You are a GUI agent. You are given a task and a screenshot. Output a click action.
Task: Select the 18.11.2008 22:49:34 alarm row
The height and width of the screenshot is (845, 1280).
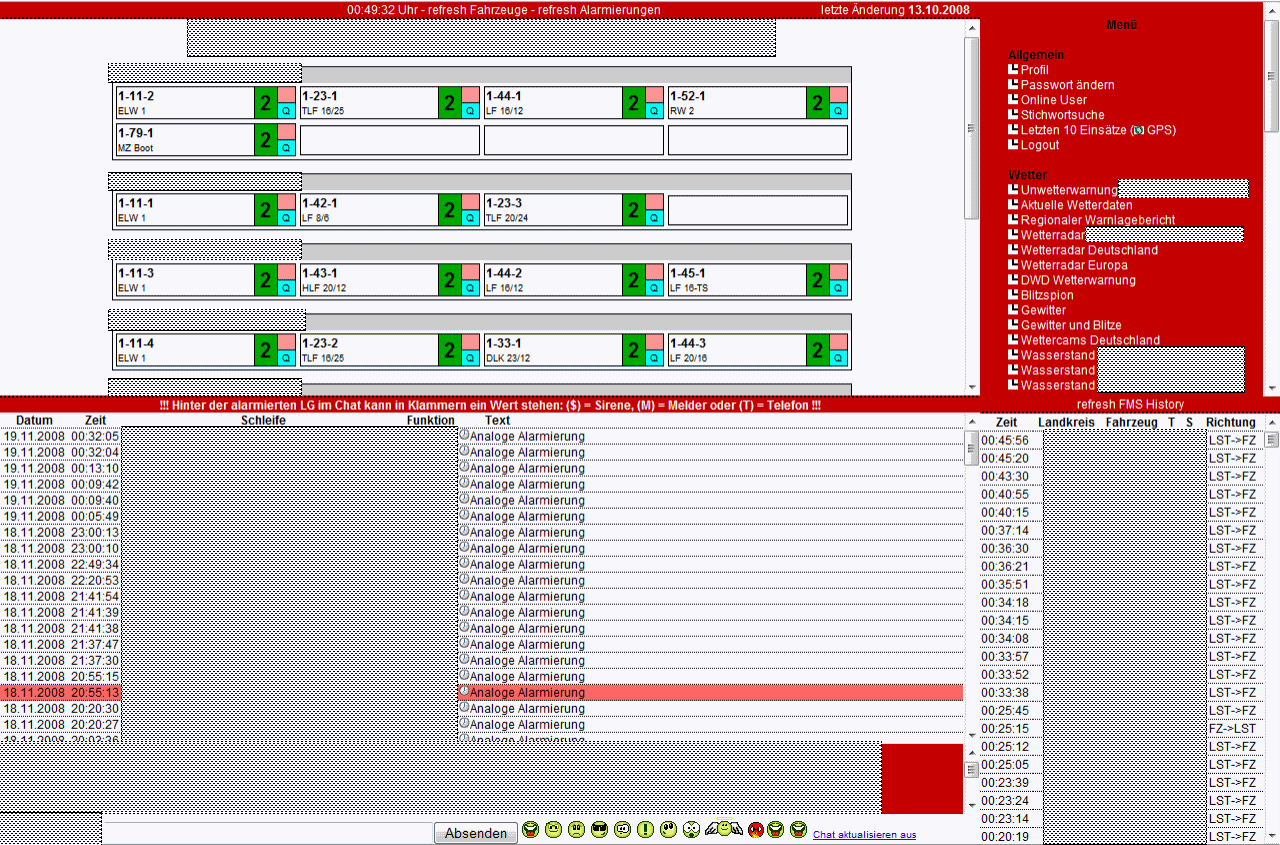pos(481,564)
